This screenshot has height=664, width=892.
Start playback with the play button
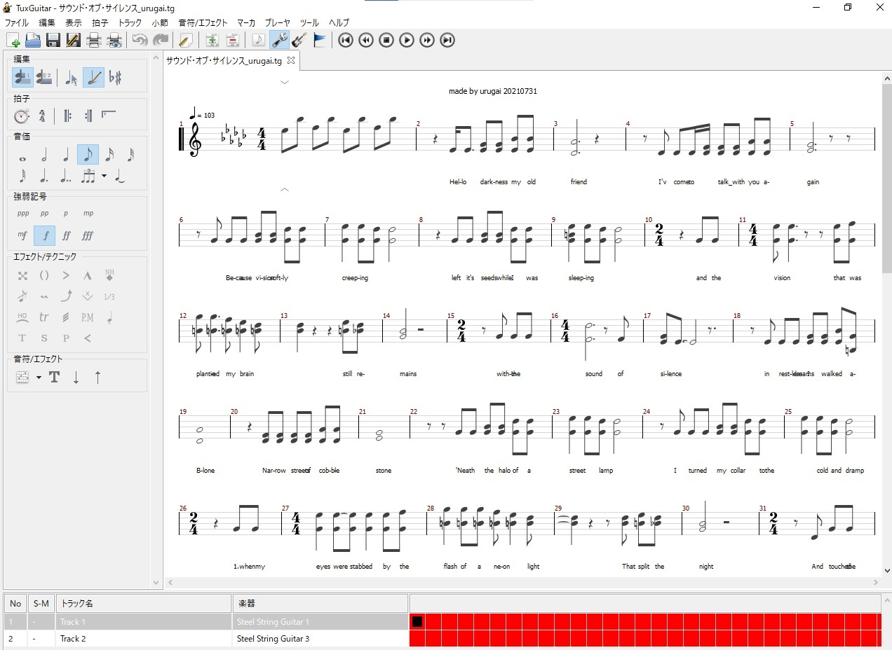[x=407, y=40]
